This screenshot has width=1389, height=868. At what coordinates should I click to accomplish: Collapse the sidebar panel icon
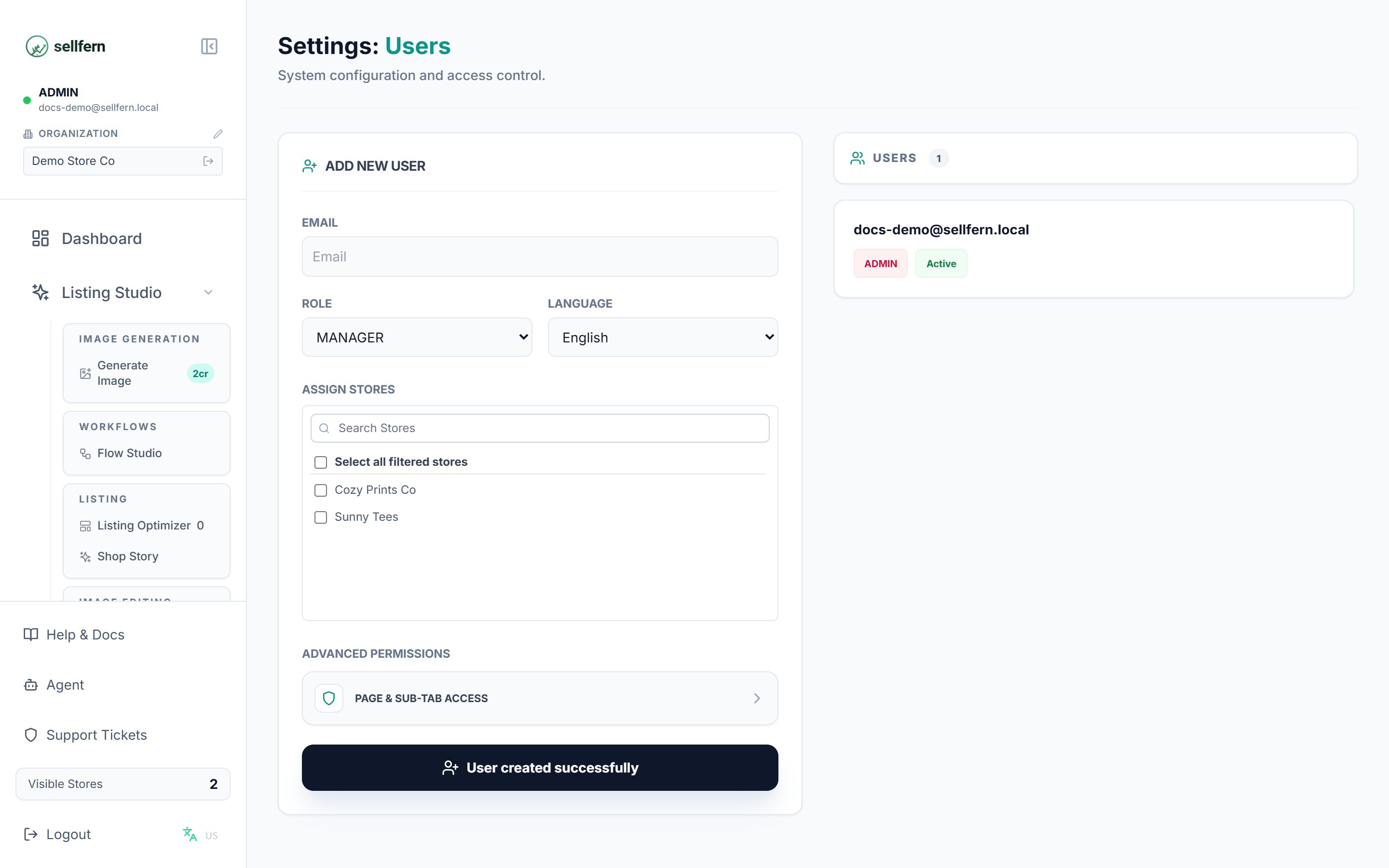point(209,46)
